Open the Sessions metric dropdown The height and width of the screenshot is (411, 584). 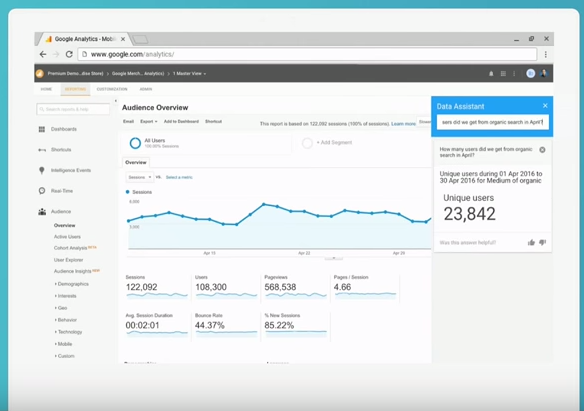pos(139,177)
